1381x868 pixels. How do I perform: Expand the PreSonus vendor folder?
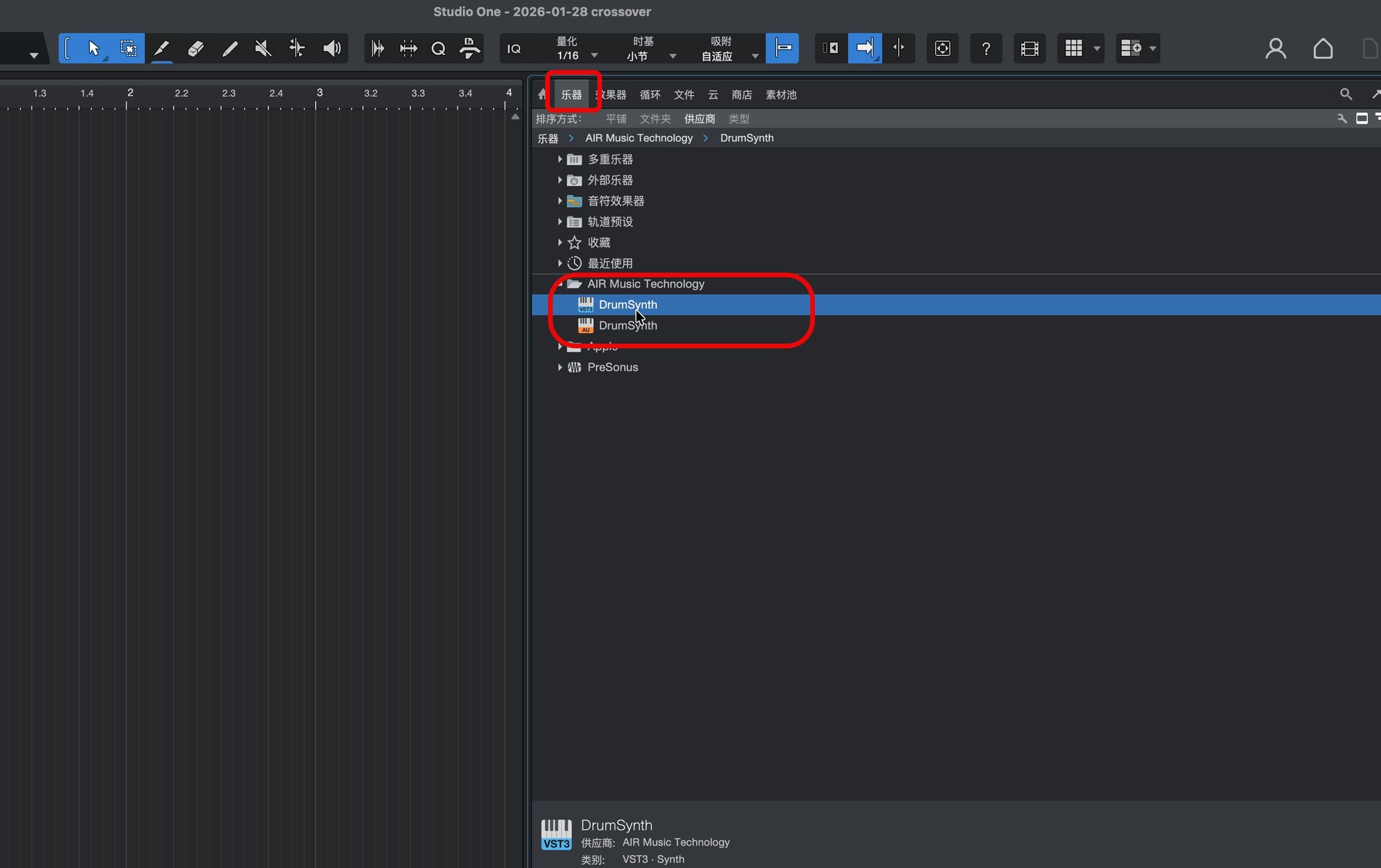pos(560,367)
